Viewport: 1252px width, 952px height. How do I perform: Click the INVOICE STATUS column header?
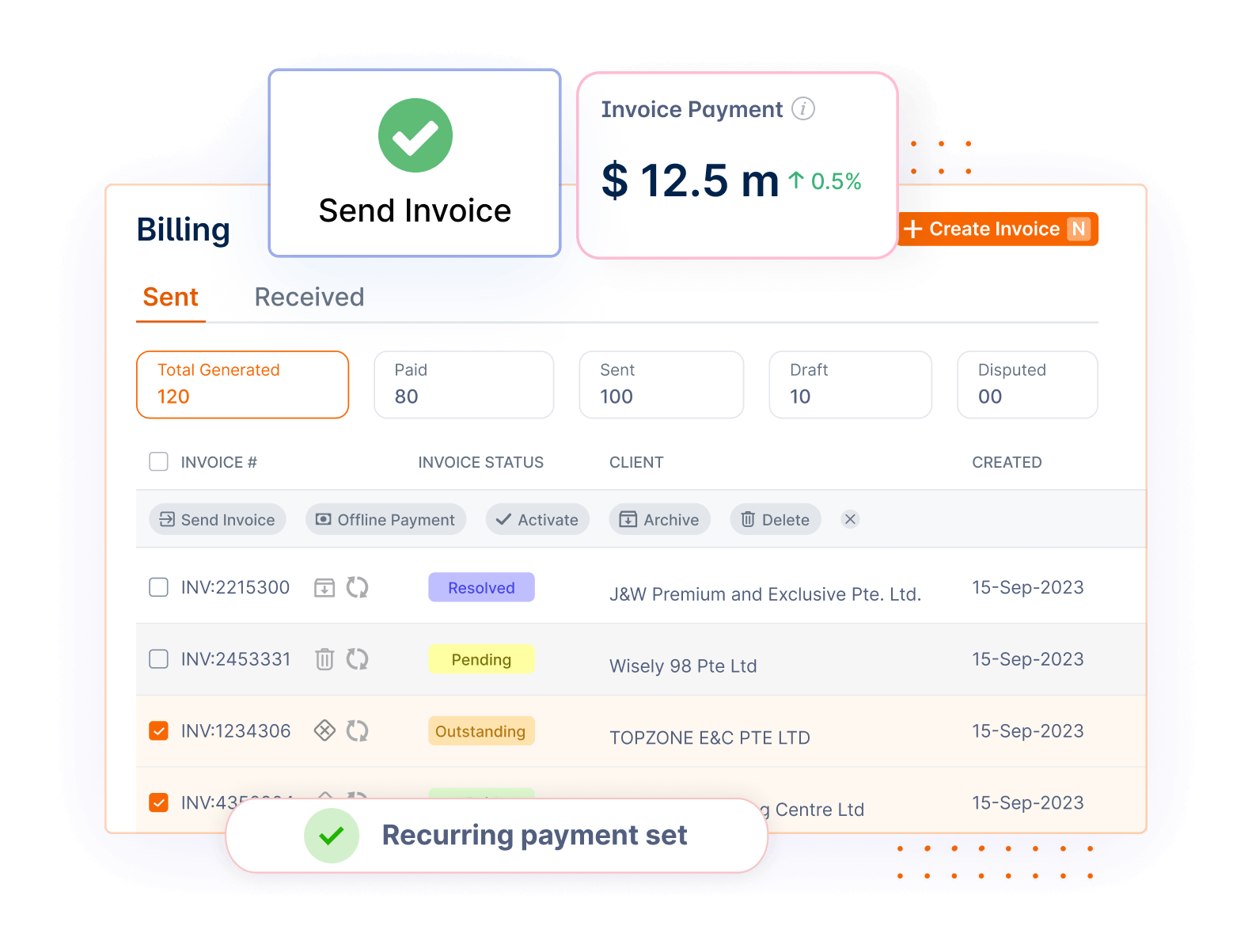[481, 462]
